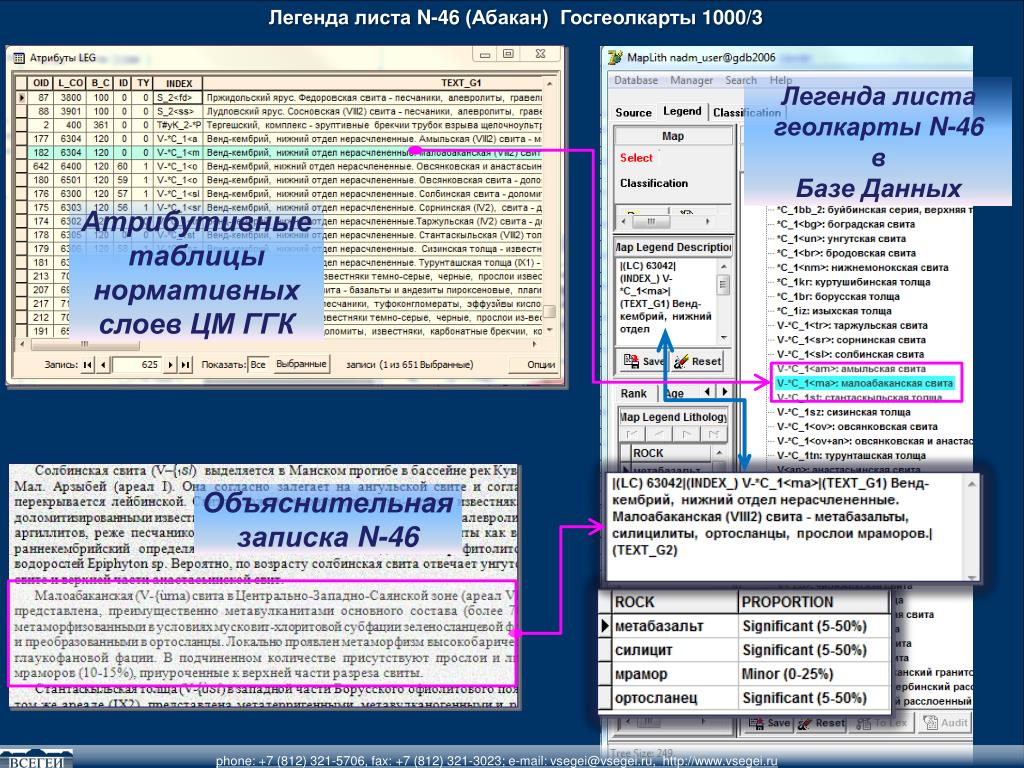Image resolution: width=1024 pixels, height=768 pixels.
Task: Click the Map Legend Description scrollbar thumb
Action: pyautogui.click(x=724, y=283)
